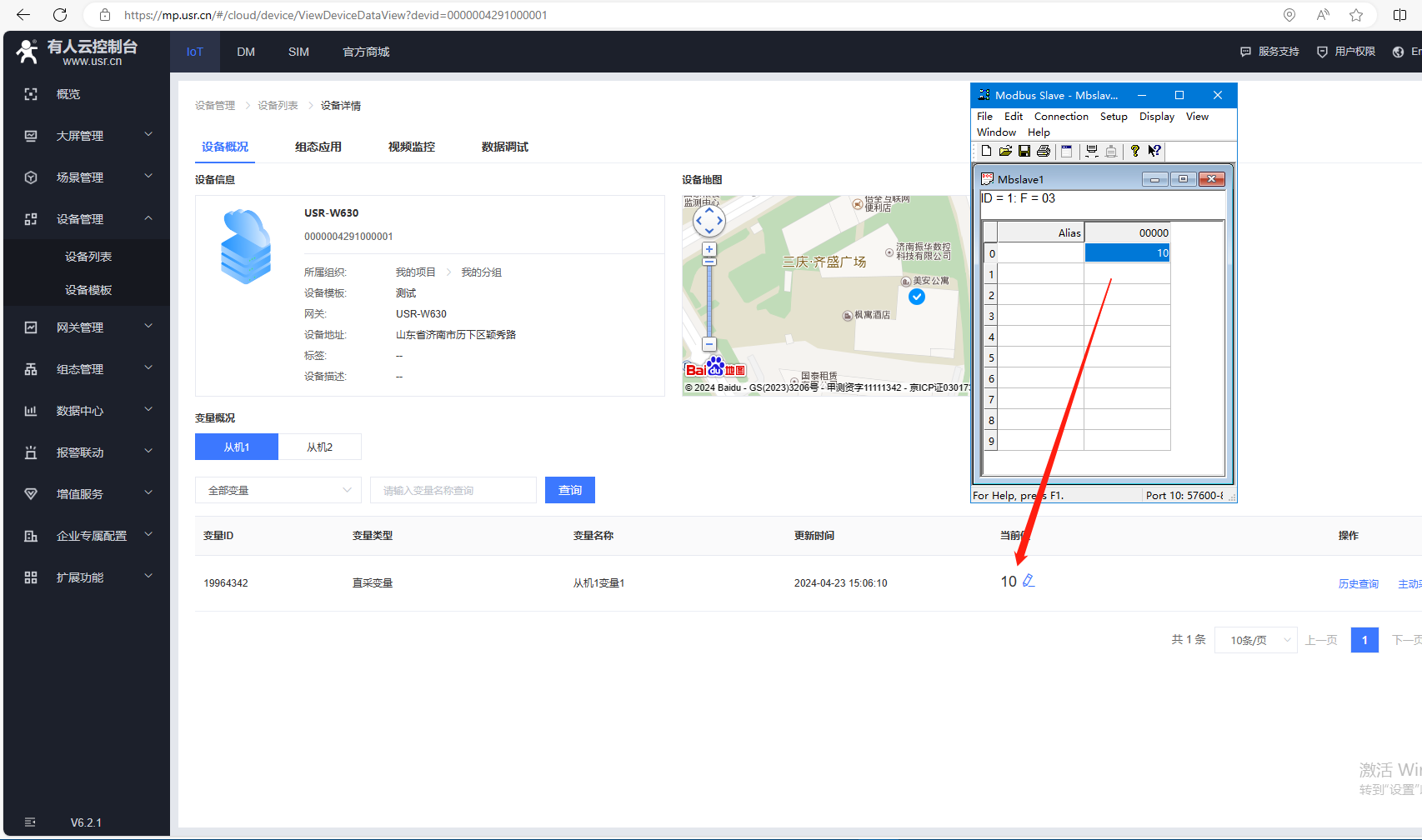Viewport: 1422px width, 840px height.
Task: Click the blue 查询 button
Action: pos(570,491)
